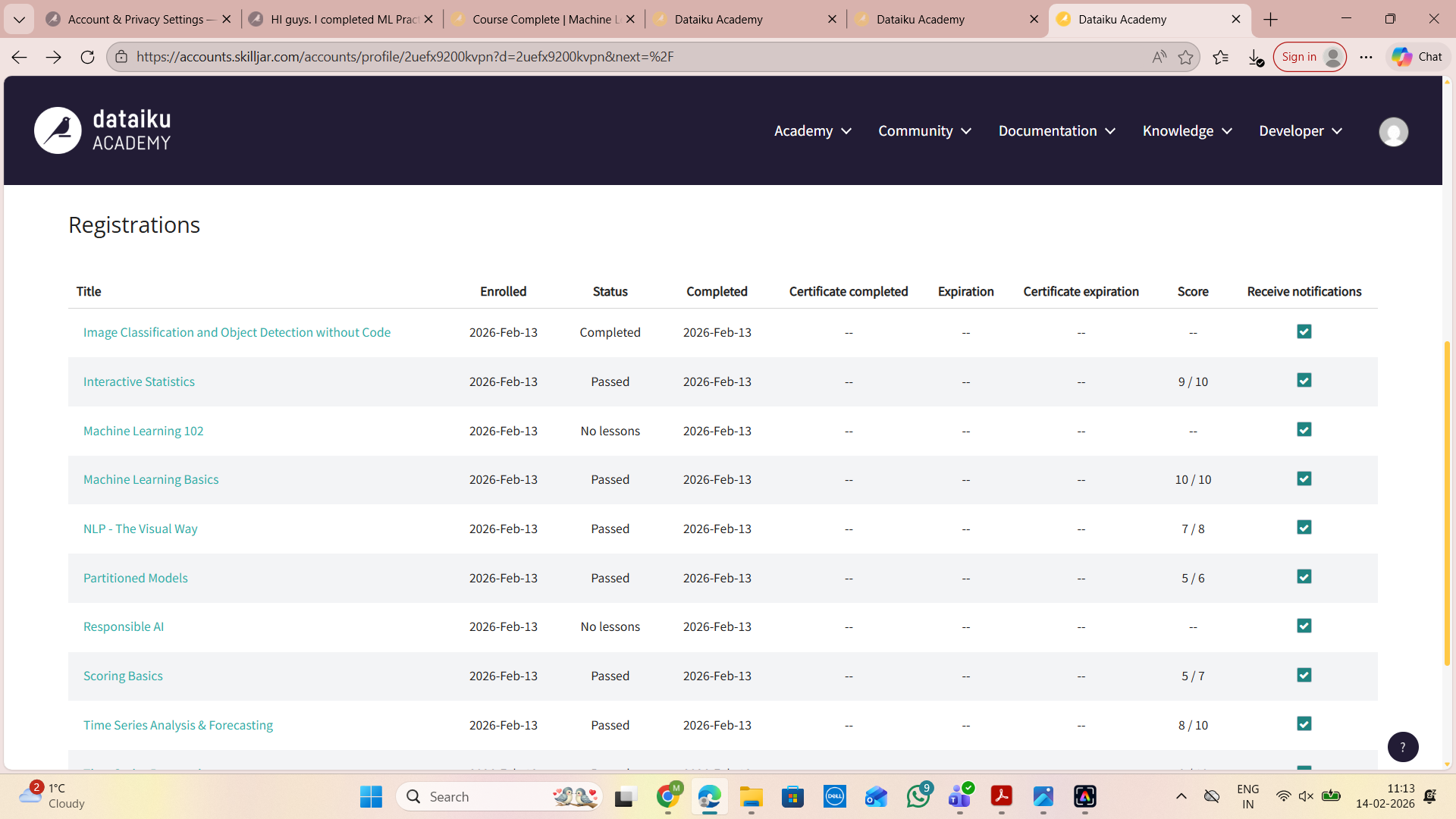Select the Community menu item

pos(915,130)
